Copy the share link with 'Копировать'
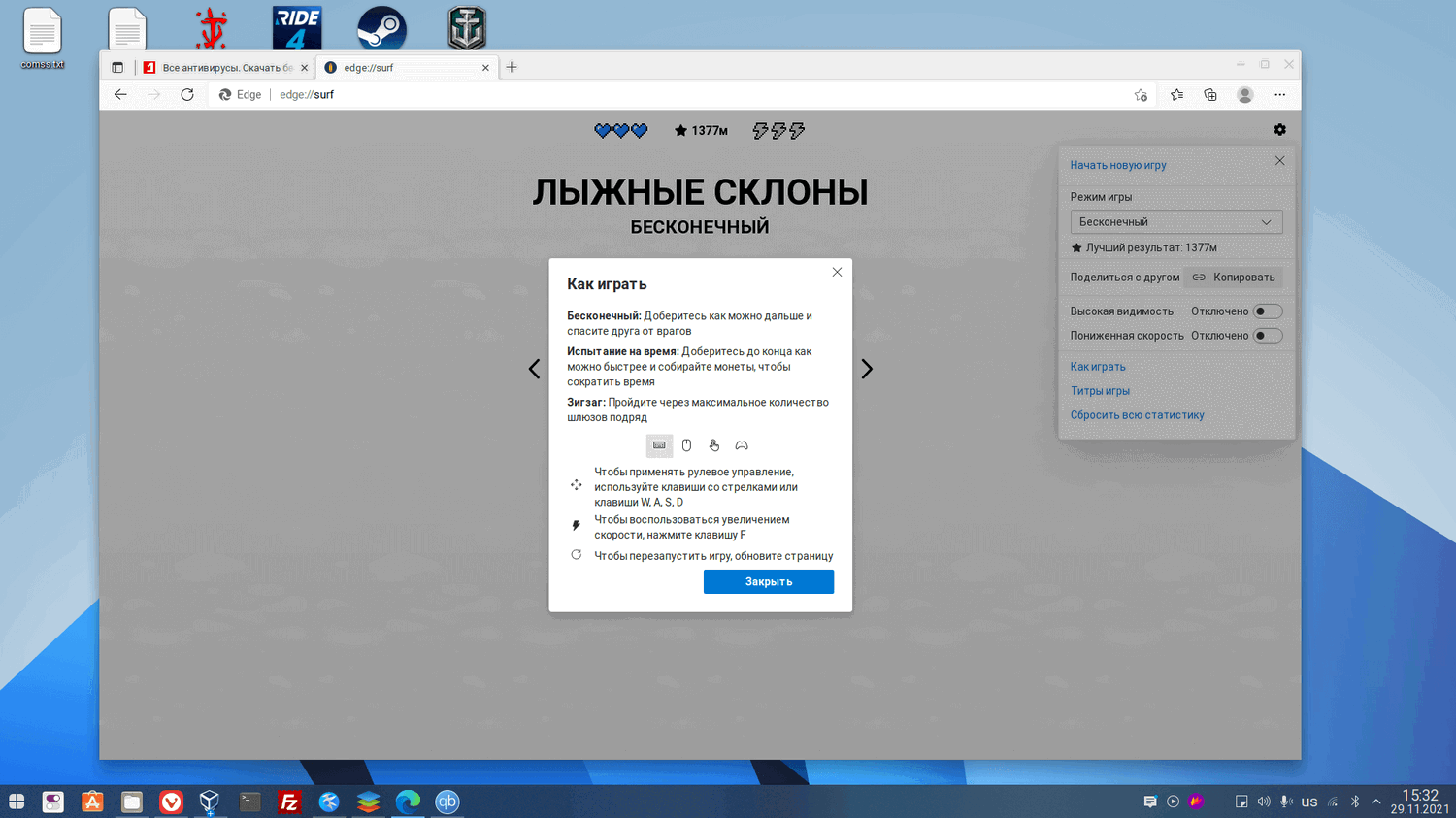 tap(1234, 278)
